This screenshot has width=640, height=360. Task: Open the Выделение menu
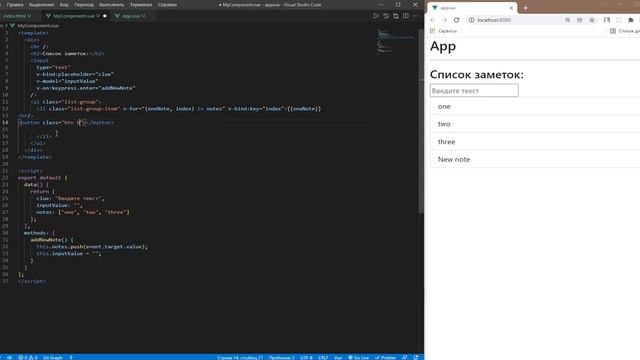pyautogui.click(x=42, y=4)
